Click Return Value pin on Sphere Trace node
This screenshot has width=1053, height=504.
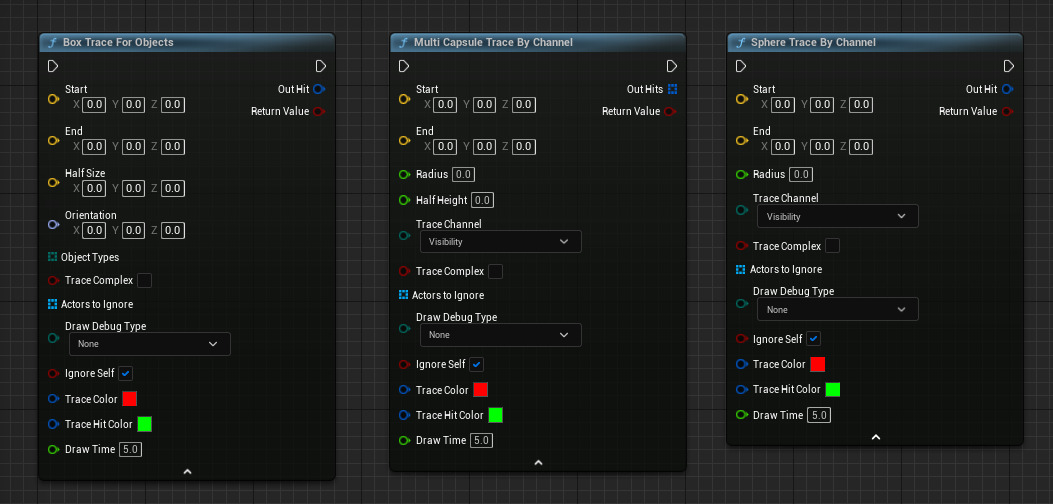pyautogui.click(x=1007, y=112)
